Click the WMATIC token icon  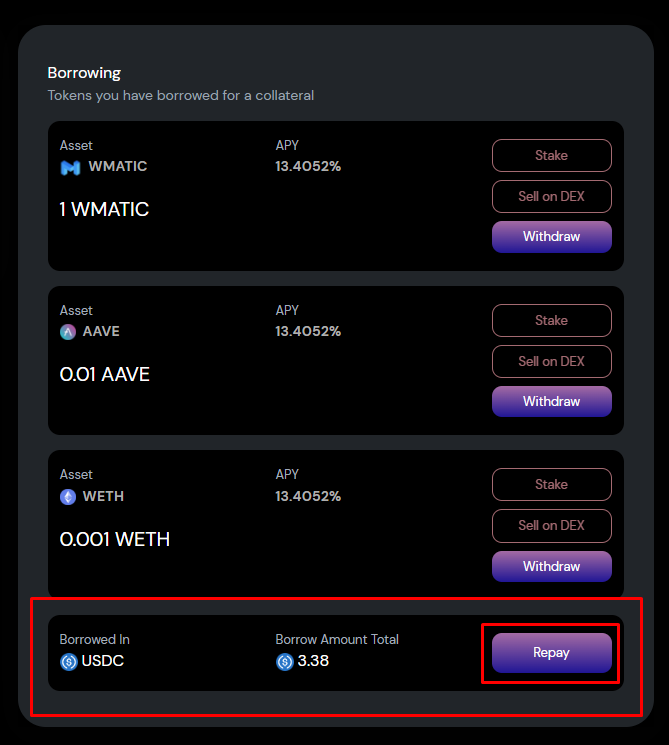pyautogui.click(x=70, y=167)
